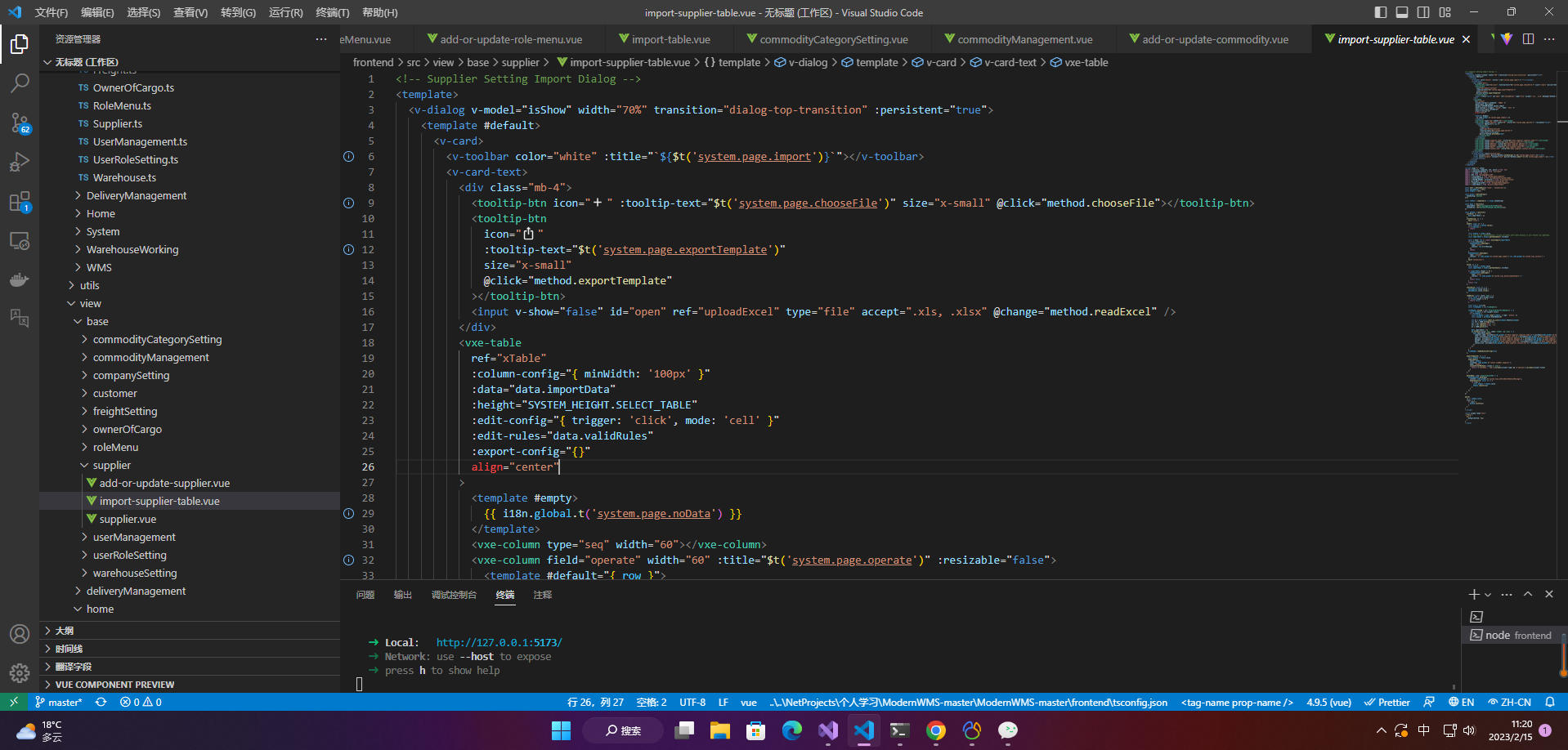
Task: Expand the VUE COMPONENT PREVIEW section
Action: [x=190, y=685]
